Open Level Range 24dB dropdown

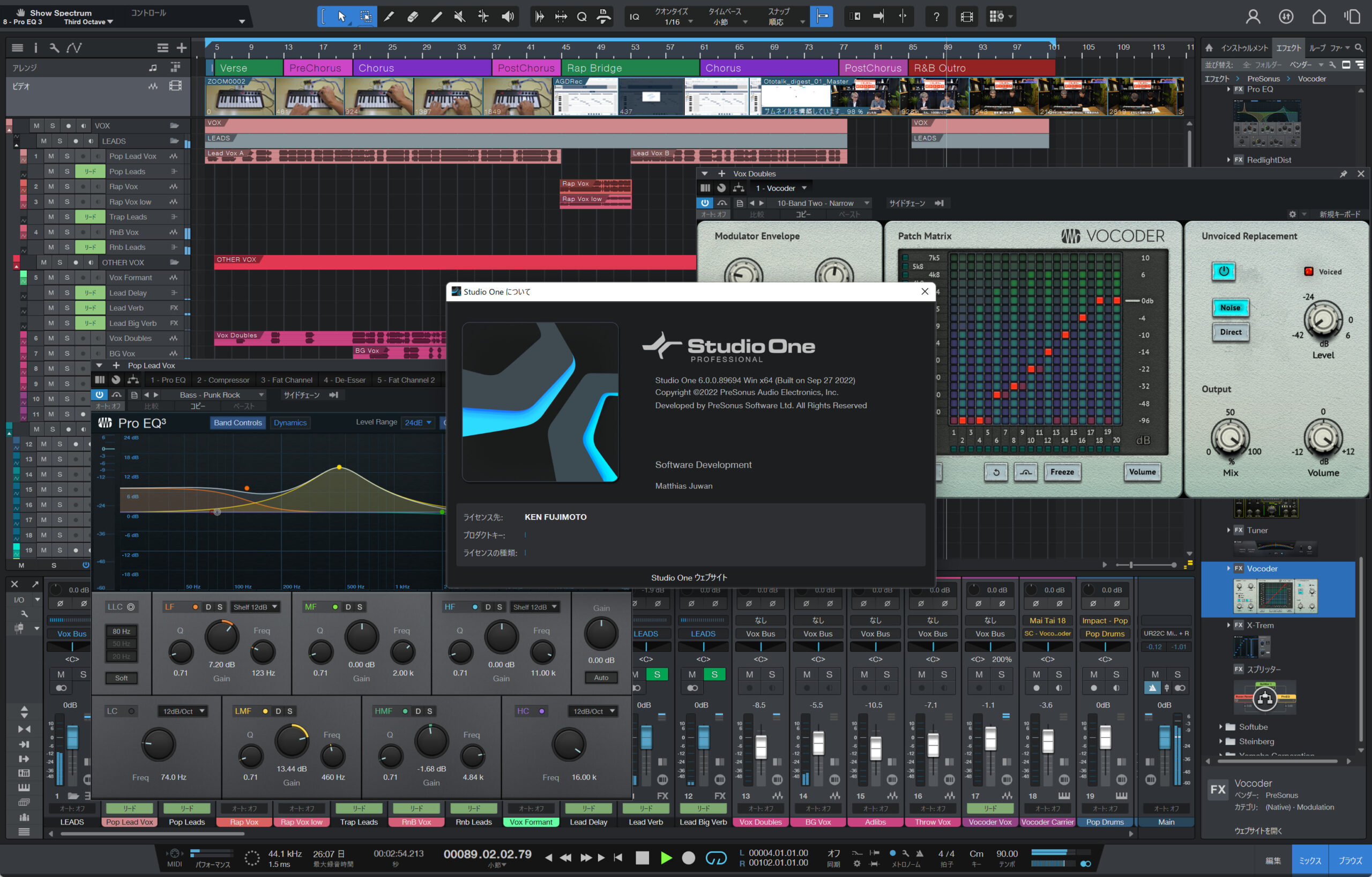click(417, 422)
